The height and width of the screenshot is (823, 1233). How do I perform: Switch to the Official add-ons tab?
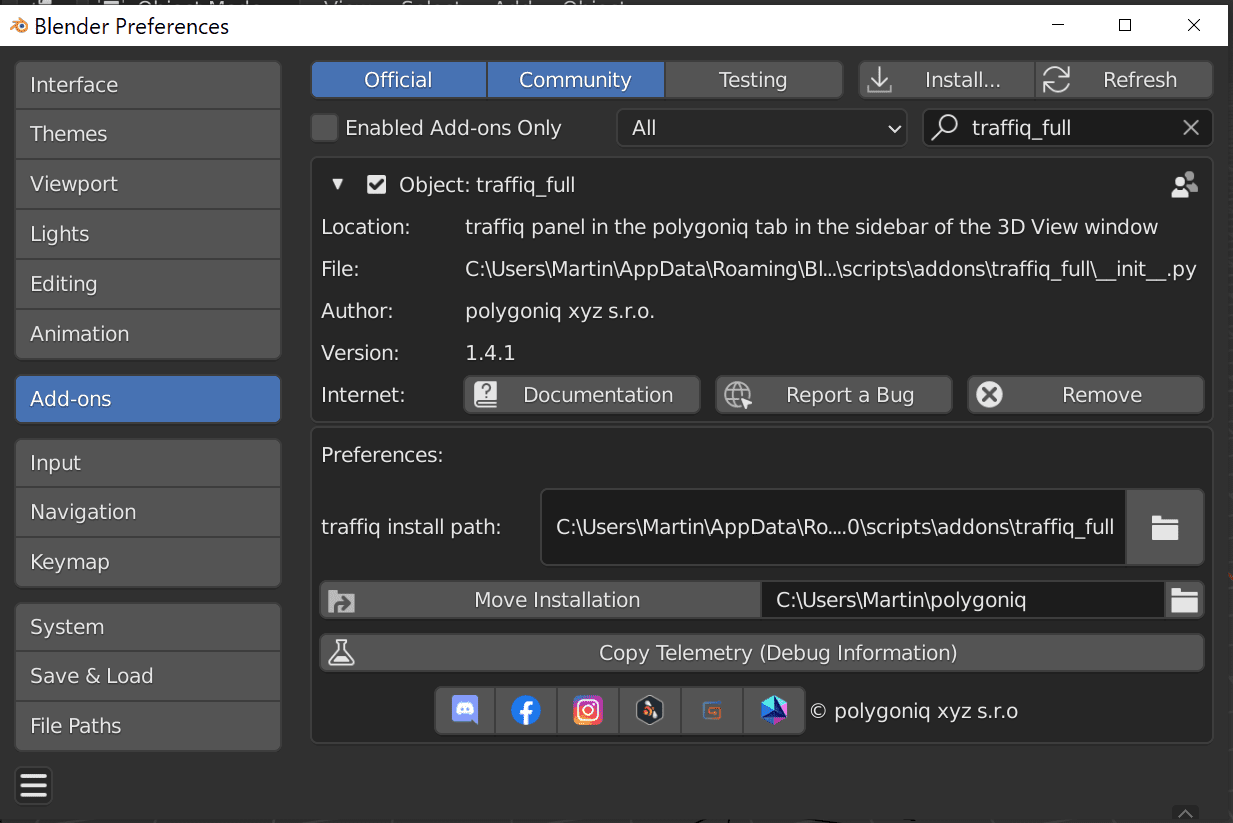click(398, 79)
